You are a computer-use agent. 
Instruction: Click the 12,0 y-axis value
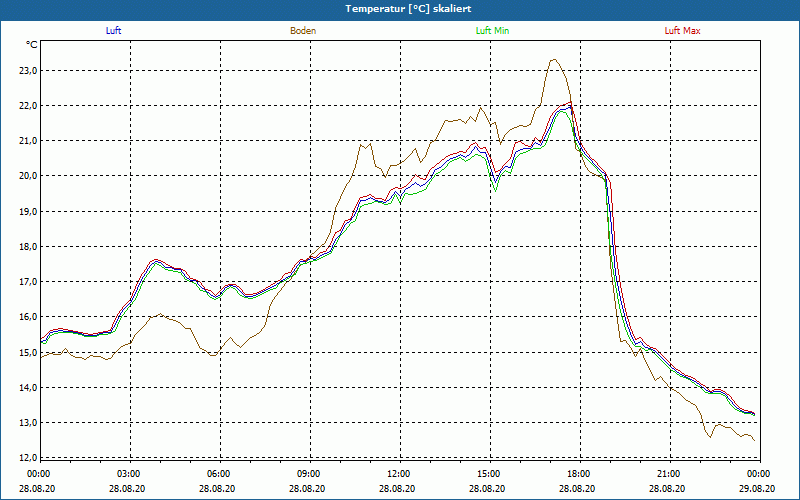pos(28,458)
